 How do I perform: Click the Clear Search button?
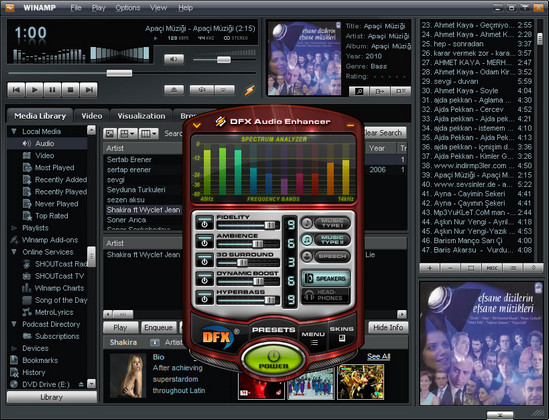point(385,133)
